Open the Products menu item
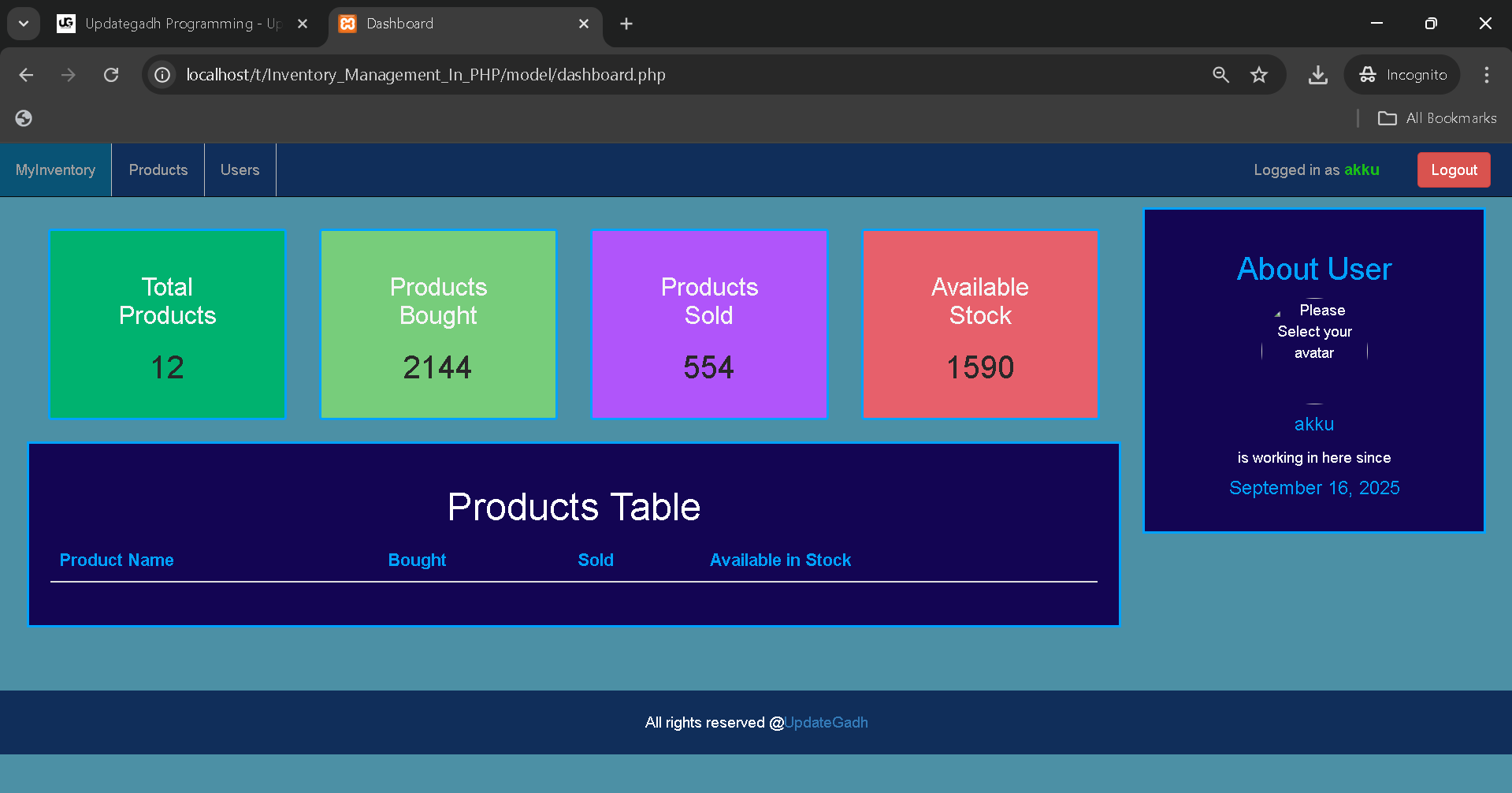Viewport: 1512px width, 793px height. 158,170
